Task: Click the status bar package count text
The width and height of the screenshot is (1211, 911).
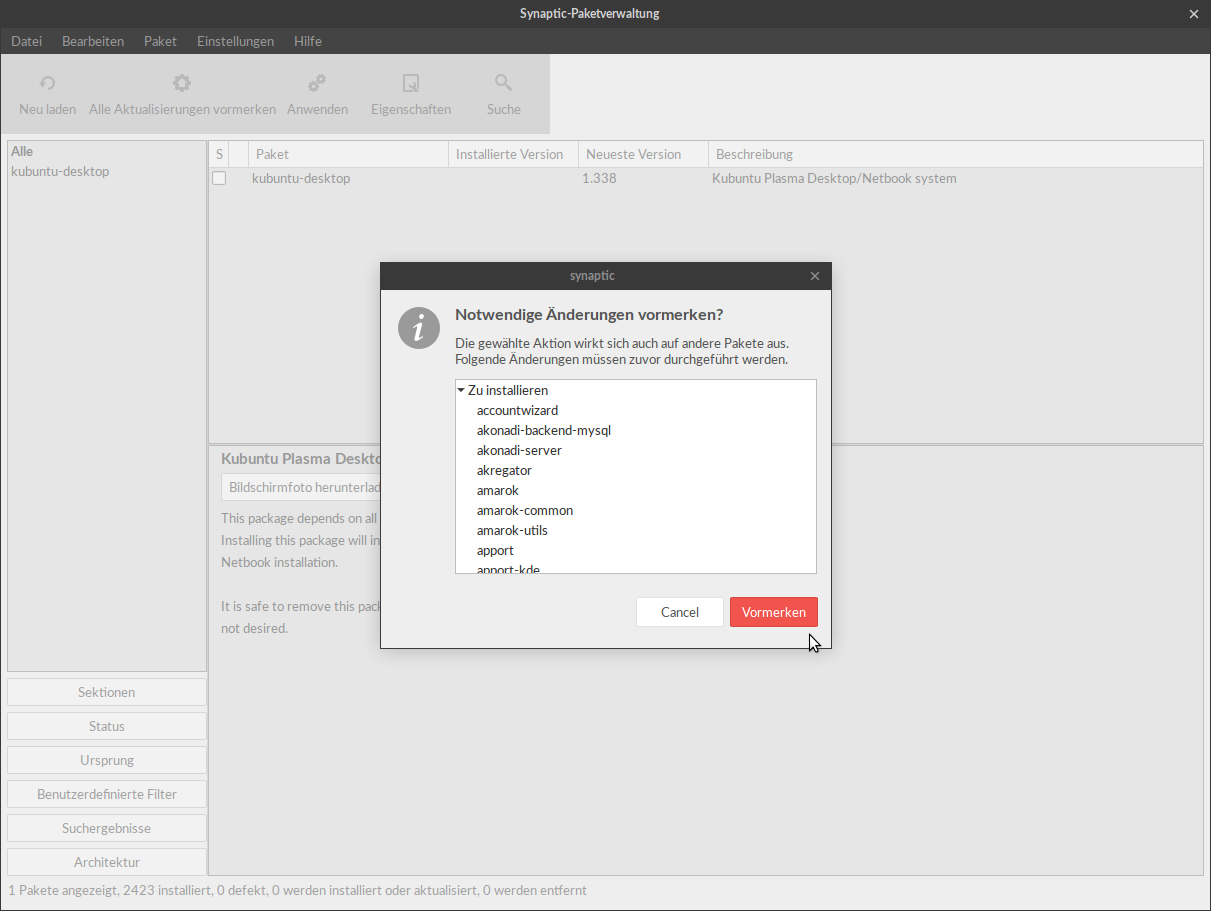Action: pos(297,890)
